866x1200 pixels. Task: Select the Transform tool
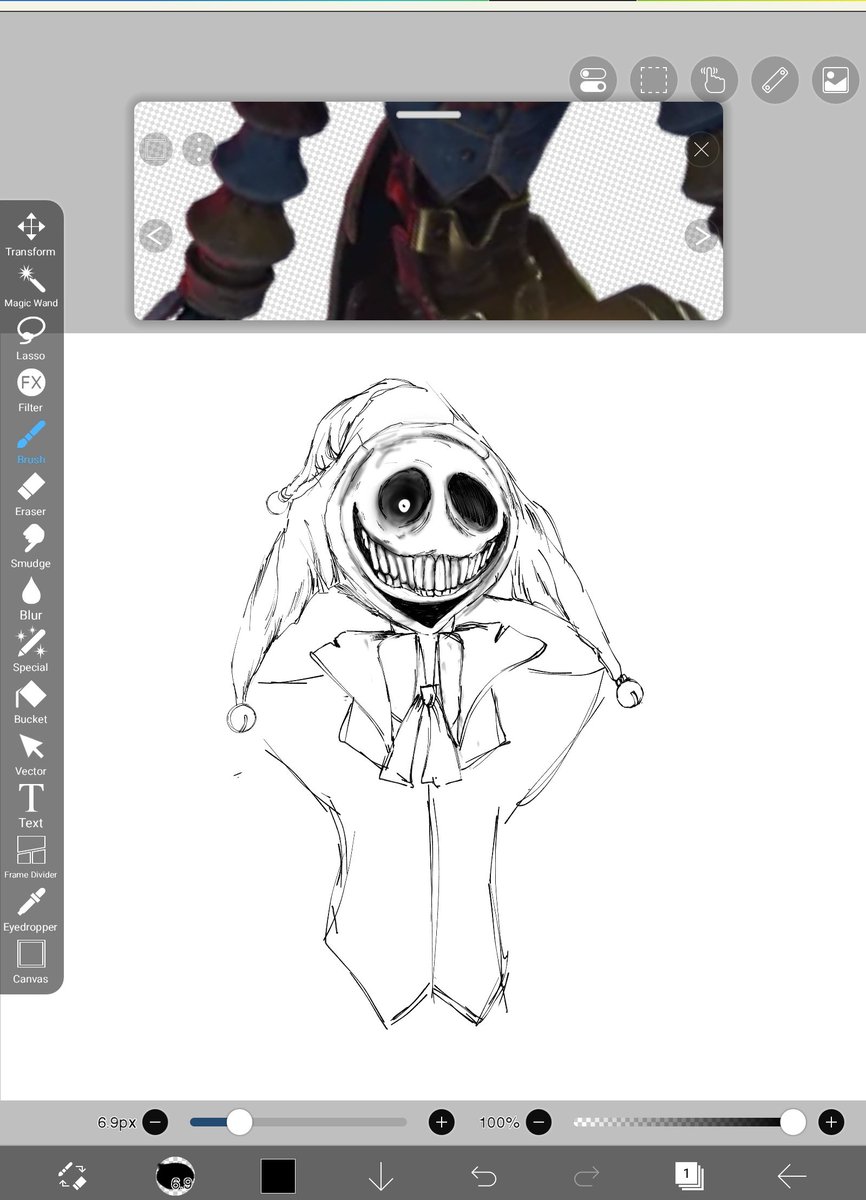pyautogui.click(x=31, y=235)
